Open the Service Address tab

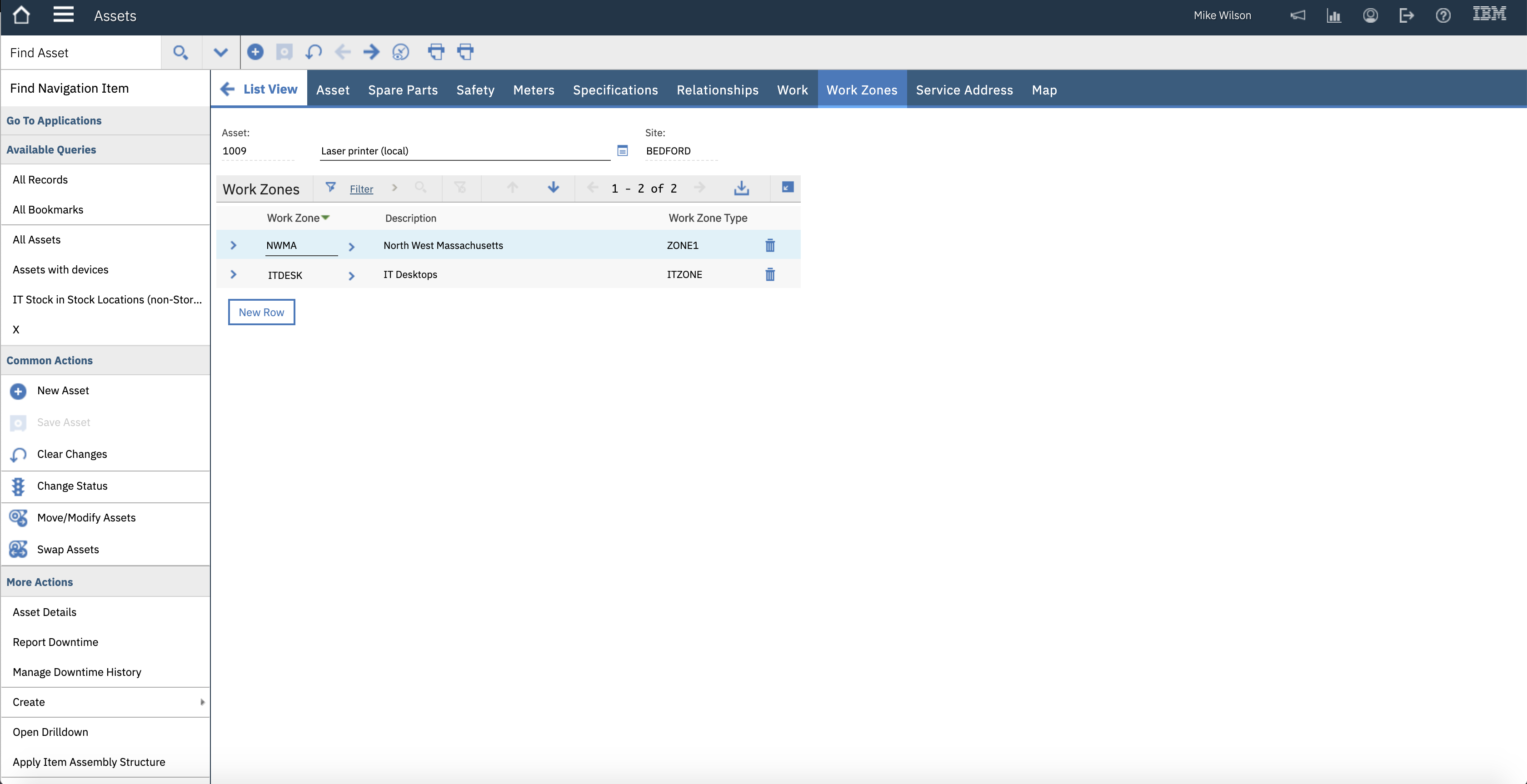(964, 90)
